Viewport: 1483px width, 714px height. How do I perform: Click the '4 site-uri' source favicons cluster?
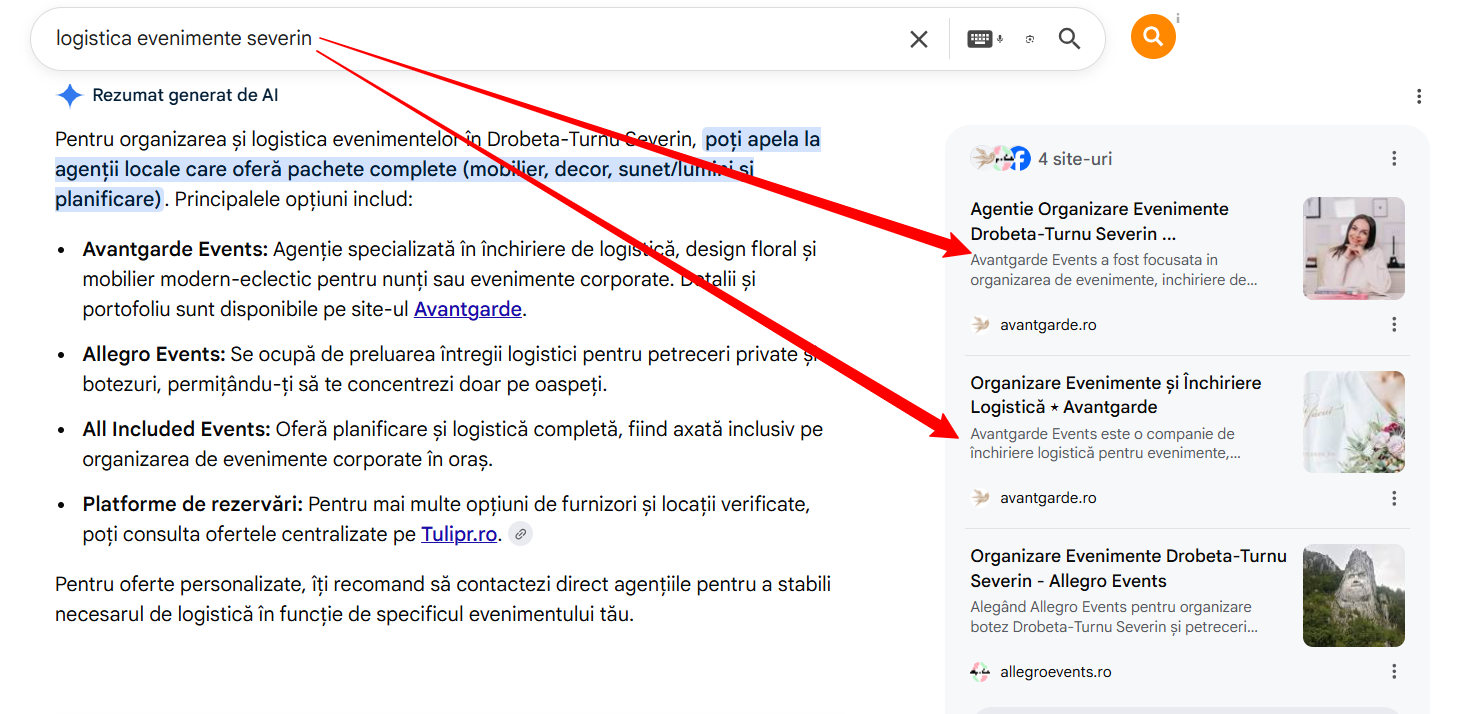tap(1000, 158)
